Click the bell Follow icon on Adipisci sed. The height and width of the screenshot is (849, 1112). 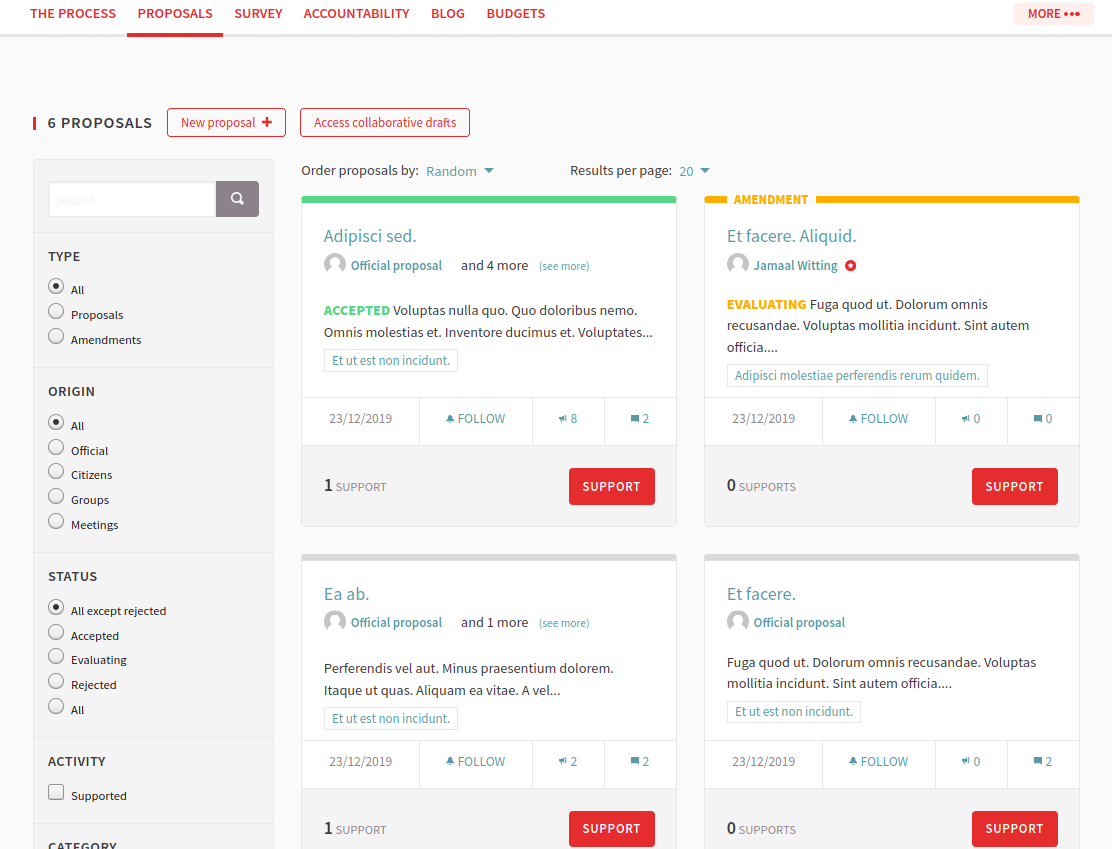pos(450,419)
